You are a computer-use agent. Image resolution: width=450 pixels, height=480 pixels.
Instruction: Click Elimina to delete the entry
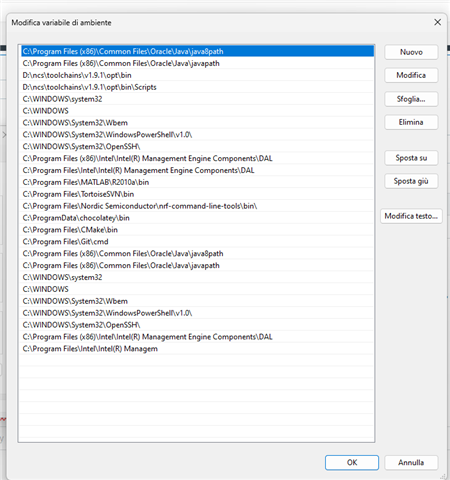[411, 122]
